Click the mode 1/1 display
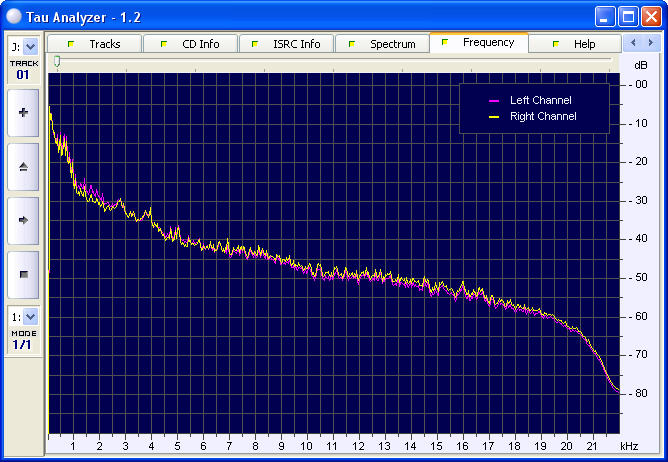This screenshot has width=668, height=462. click(22, 344)
